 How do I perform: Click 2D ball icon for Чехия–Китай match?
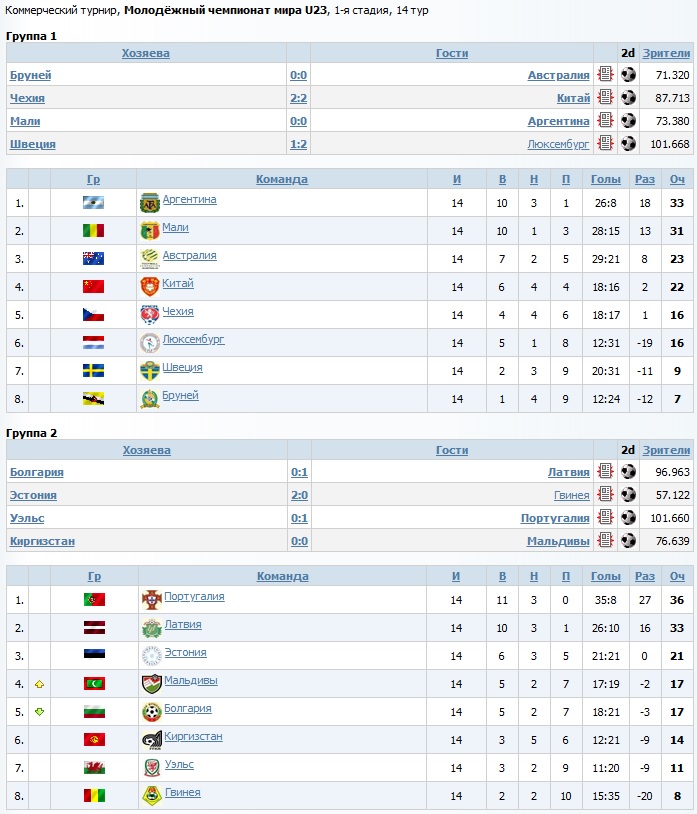pyautogui.click(x=628, y=98)
